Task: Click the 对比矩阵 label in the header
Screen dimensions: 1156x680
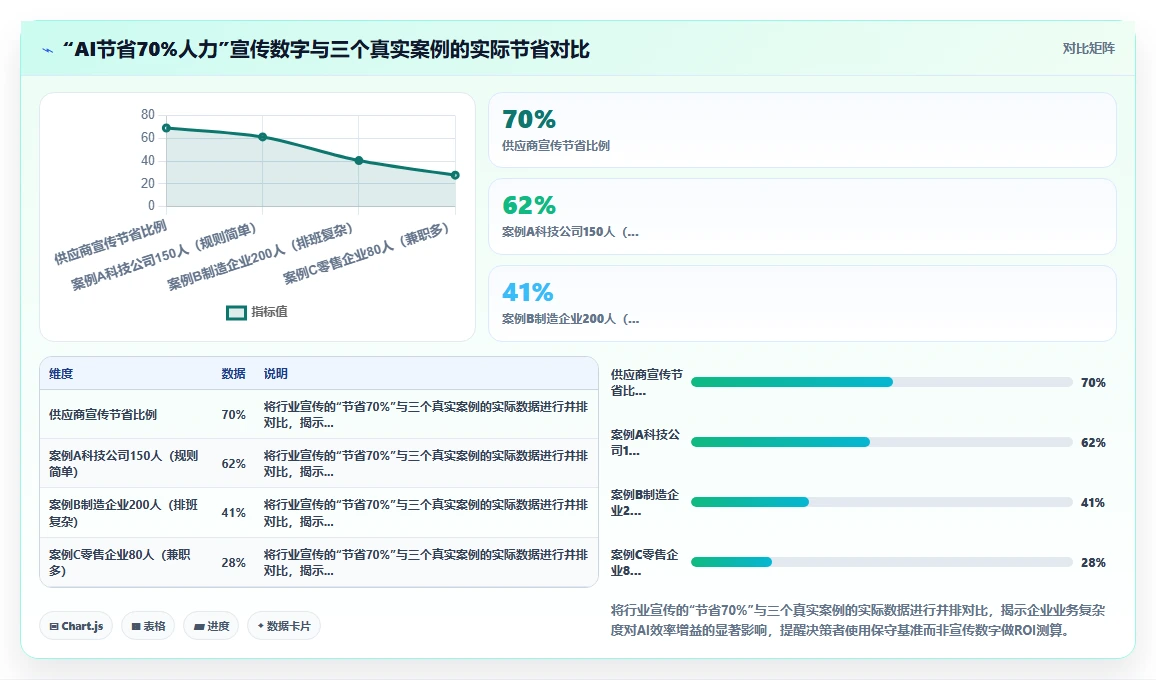Action: 1088,49
